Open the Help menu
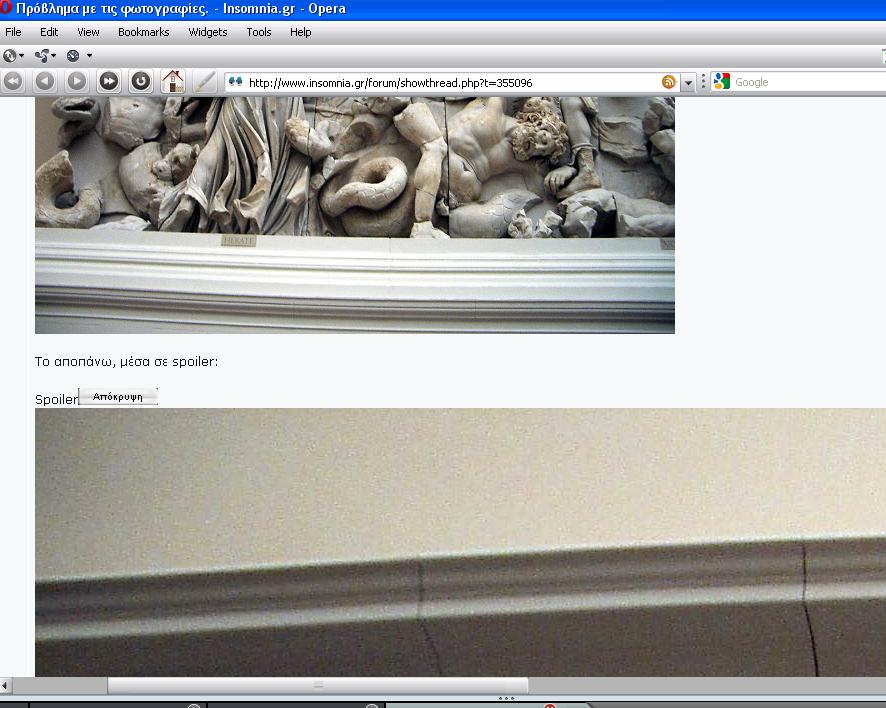 [301, 32]
